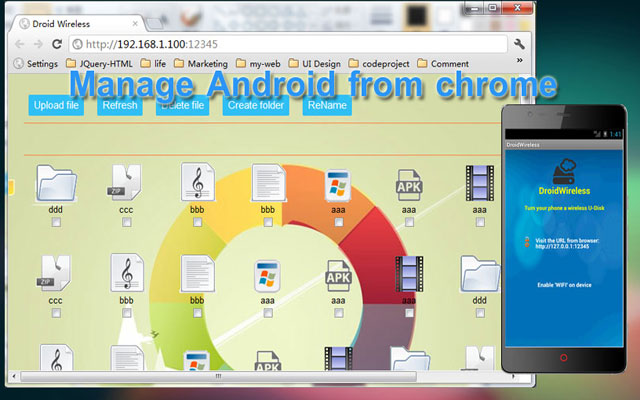Tick the checkbox under second row ddd folder

(x=480, y=313)
